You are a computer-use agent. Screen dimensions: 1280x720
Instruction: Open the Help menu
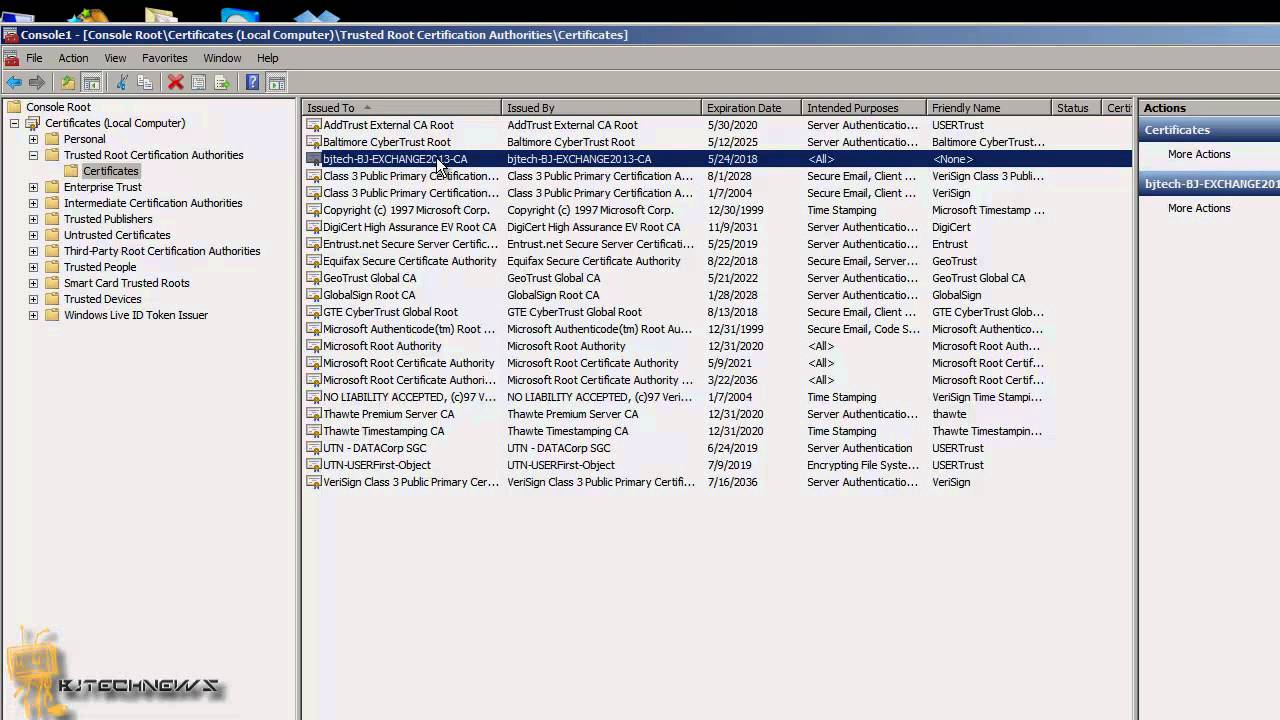(x=267, y=58)
